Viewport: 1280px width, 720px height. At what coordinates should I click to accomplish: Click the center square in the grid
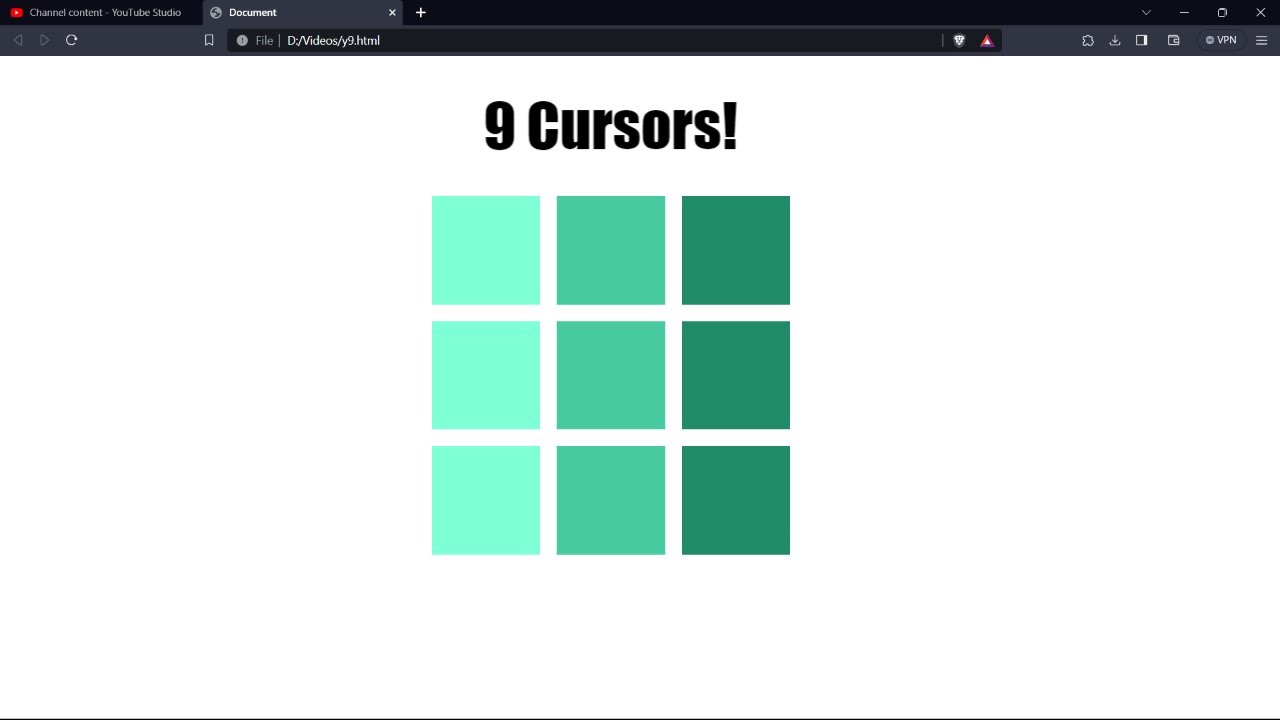pos(610,375)
